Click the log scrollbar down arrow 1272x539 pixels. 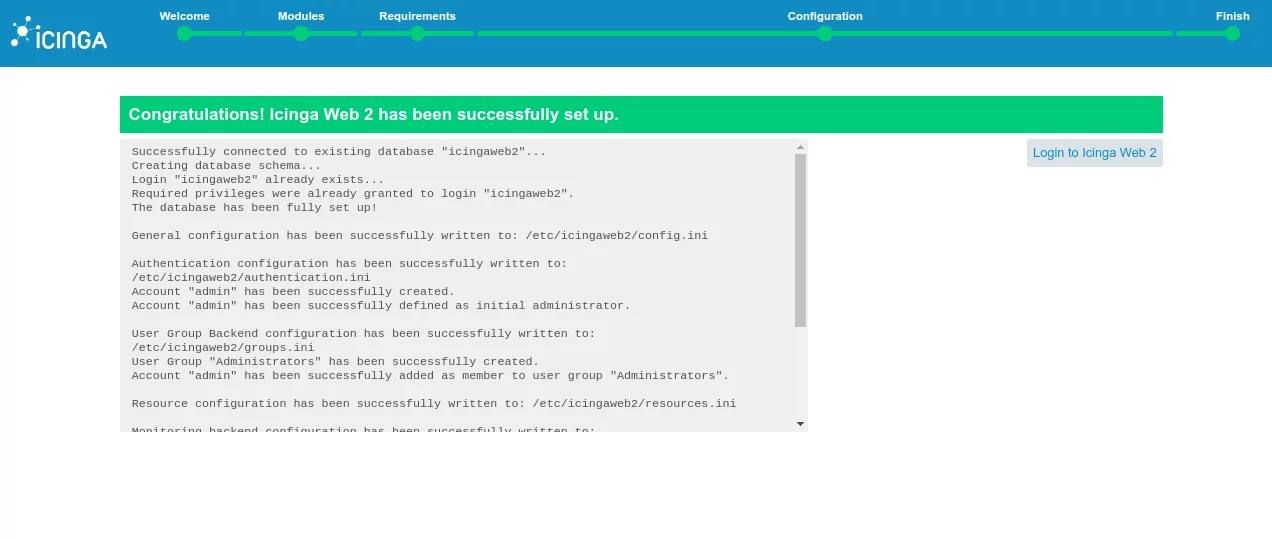(x=800, y=424)
